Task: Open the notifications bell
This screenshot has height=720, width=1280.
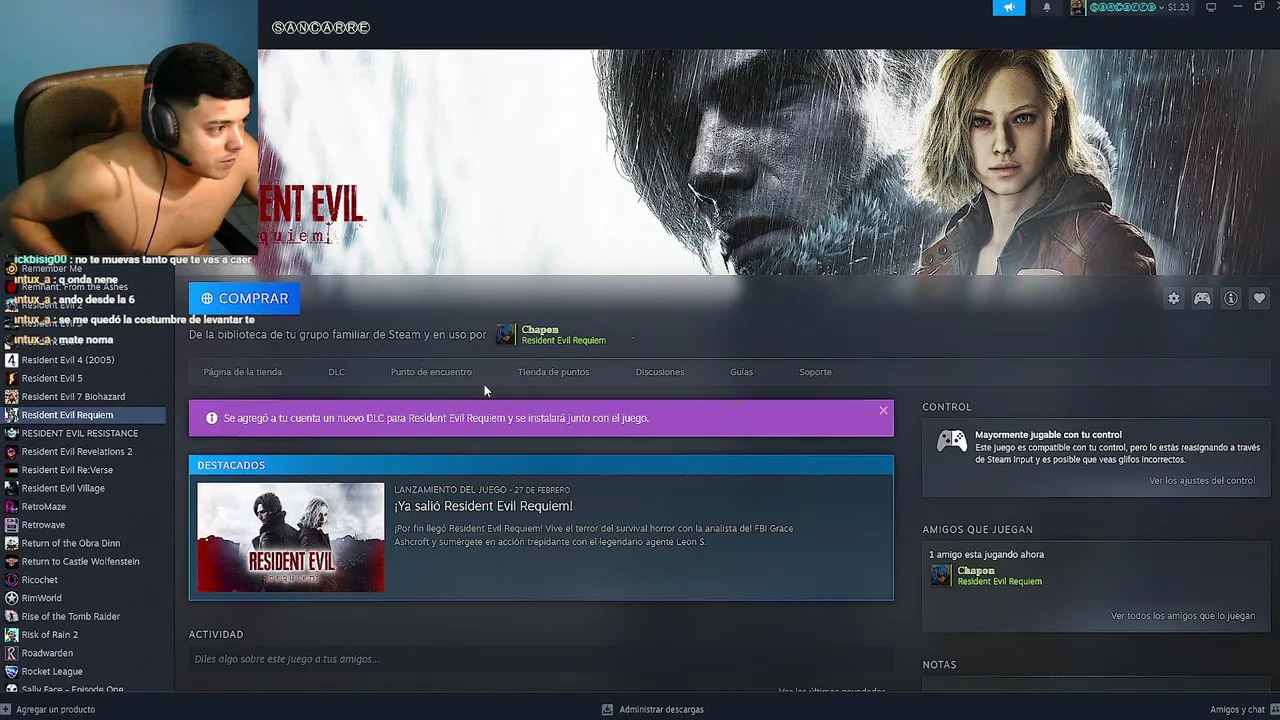Action: click(1047, 8)
